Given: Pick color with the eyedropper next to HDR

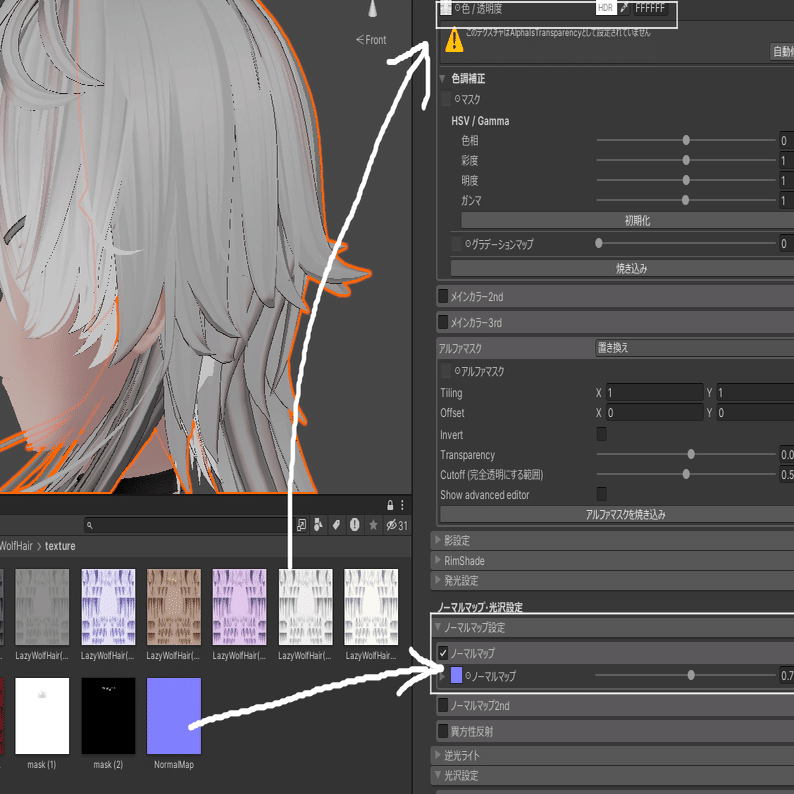Looking at the screenshot, I should [x=624, y=8].
